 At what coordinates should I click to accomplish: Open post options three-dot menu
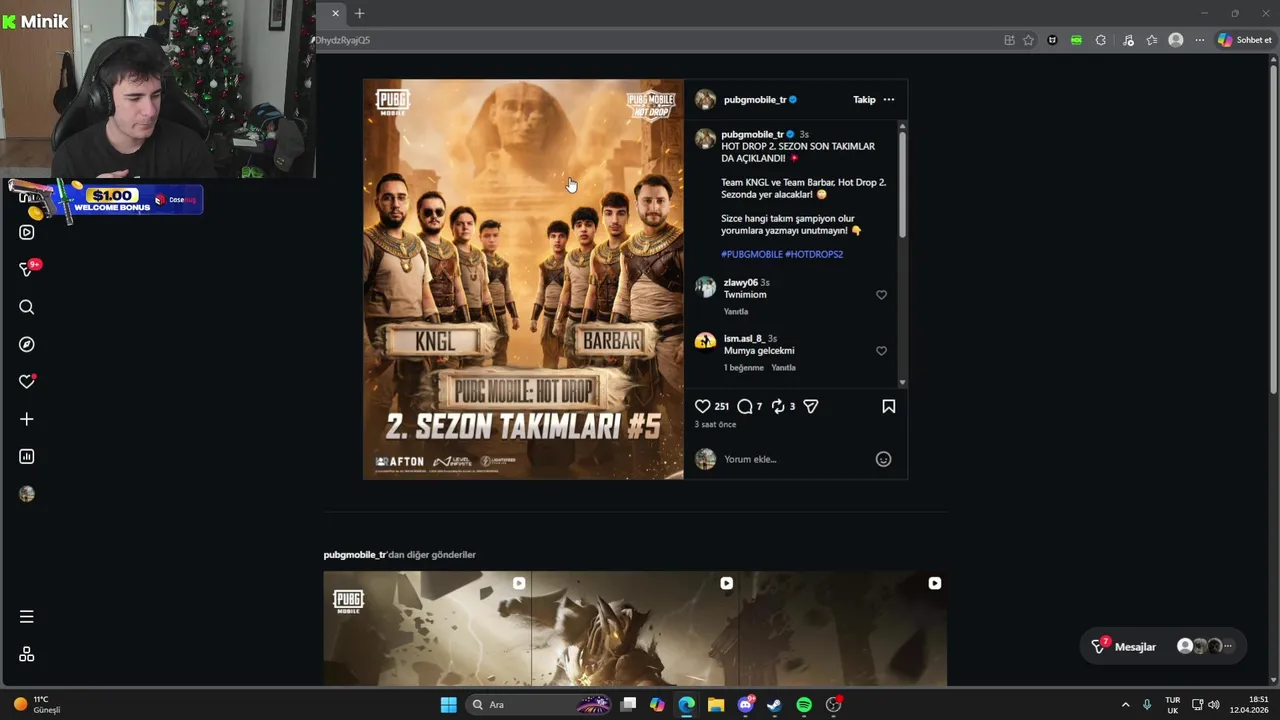pos(889,100)
